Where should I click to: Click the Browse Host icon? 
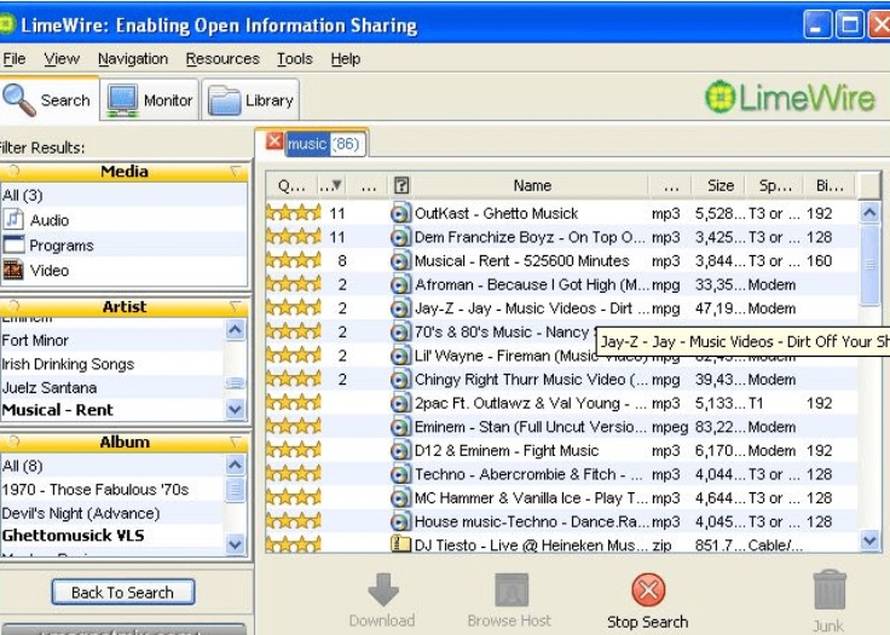(x=512, y=589)
